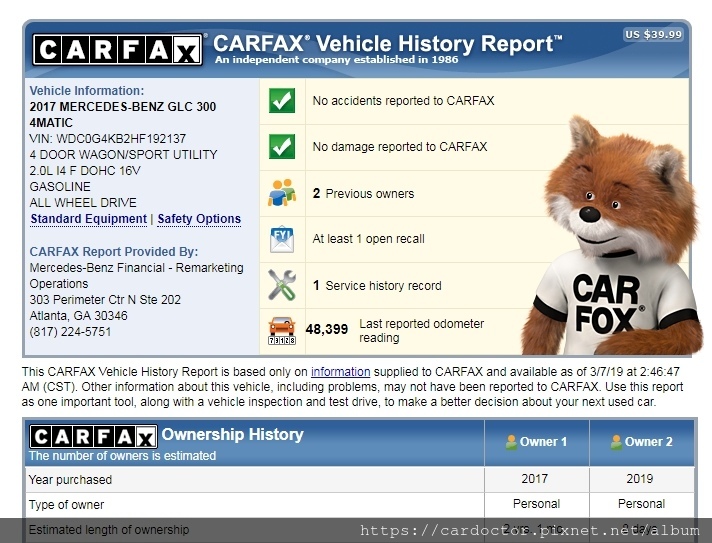Click the At least 1 open recall text
The height and width of the screenshot is (543, 712).
368,239
